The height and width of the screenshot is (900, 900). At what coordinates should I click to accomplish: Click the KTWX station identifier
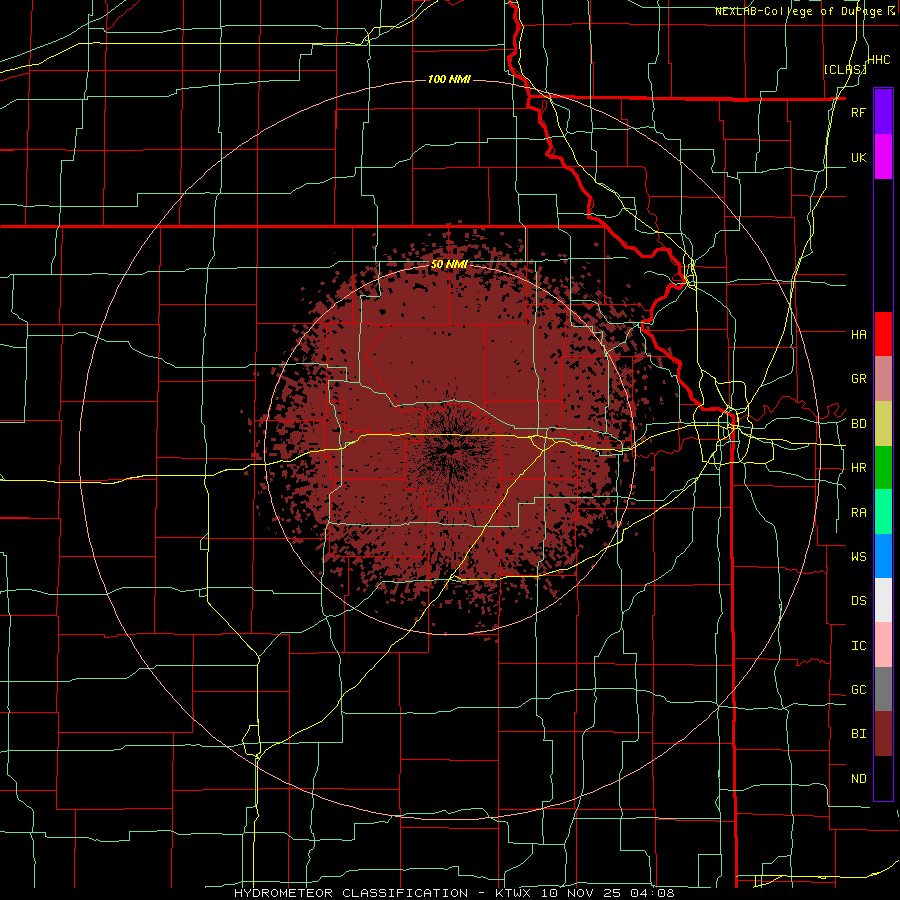[x=515, y=893]
